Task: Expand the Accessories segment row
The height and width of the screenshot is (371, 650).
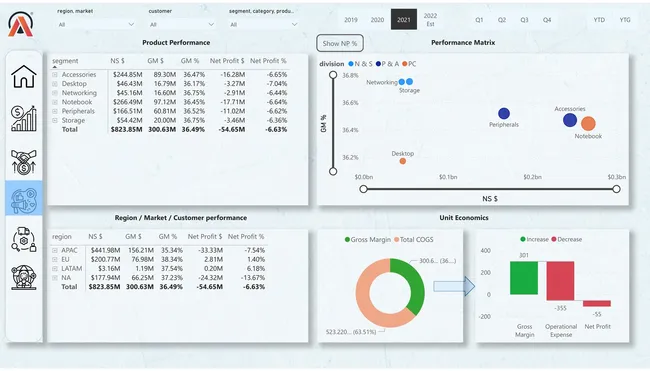Action: [55, 75]
